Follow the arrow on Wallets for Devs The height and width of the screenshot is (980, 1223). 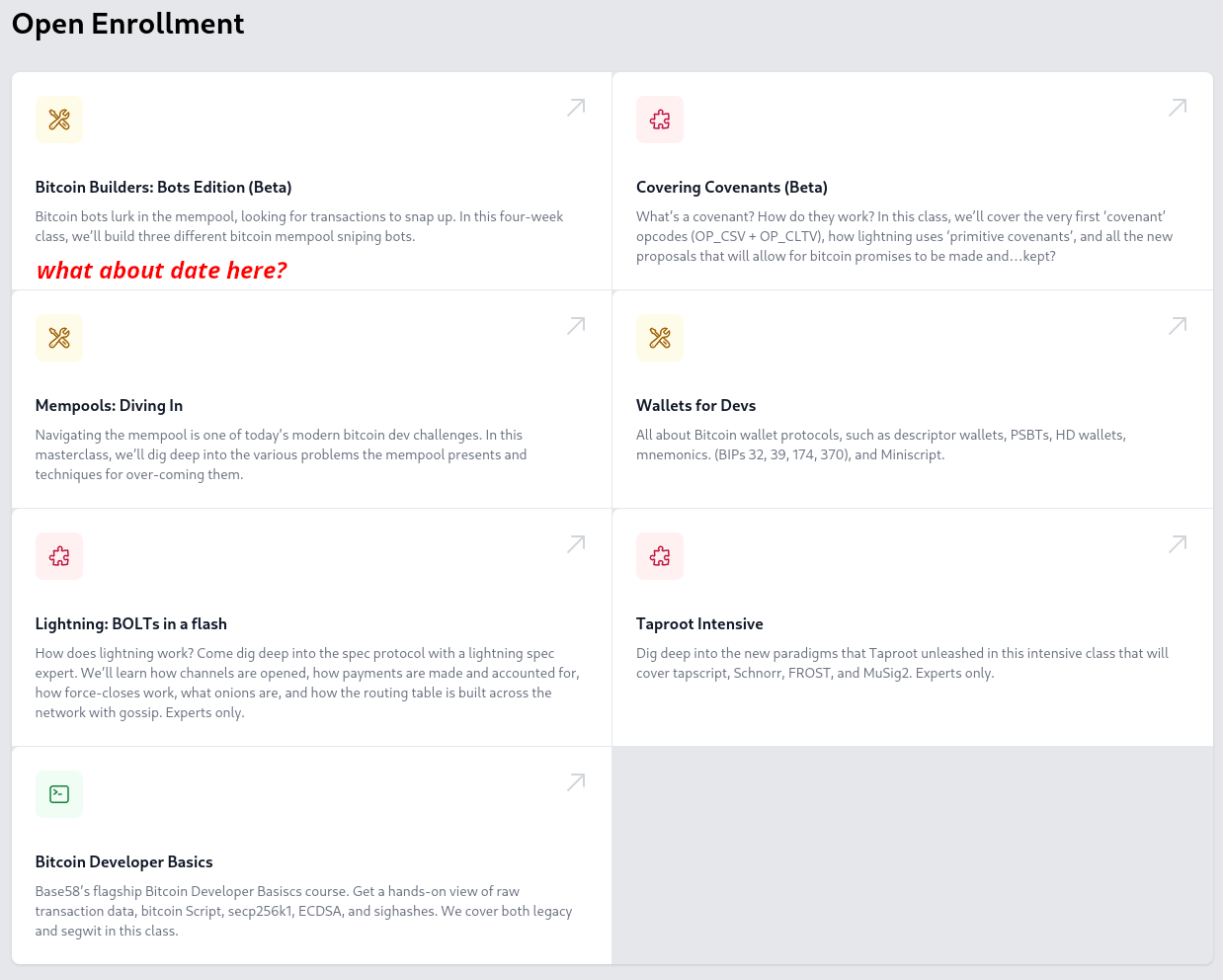pyautogui.click(x=1178, y=326)
